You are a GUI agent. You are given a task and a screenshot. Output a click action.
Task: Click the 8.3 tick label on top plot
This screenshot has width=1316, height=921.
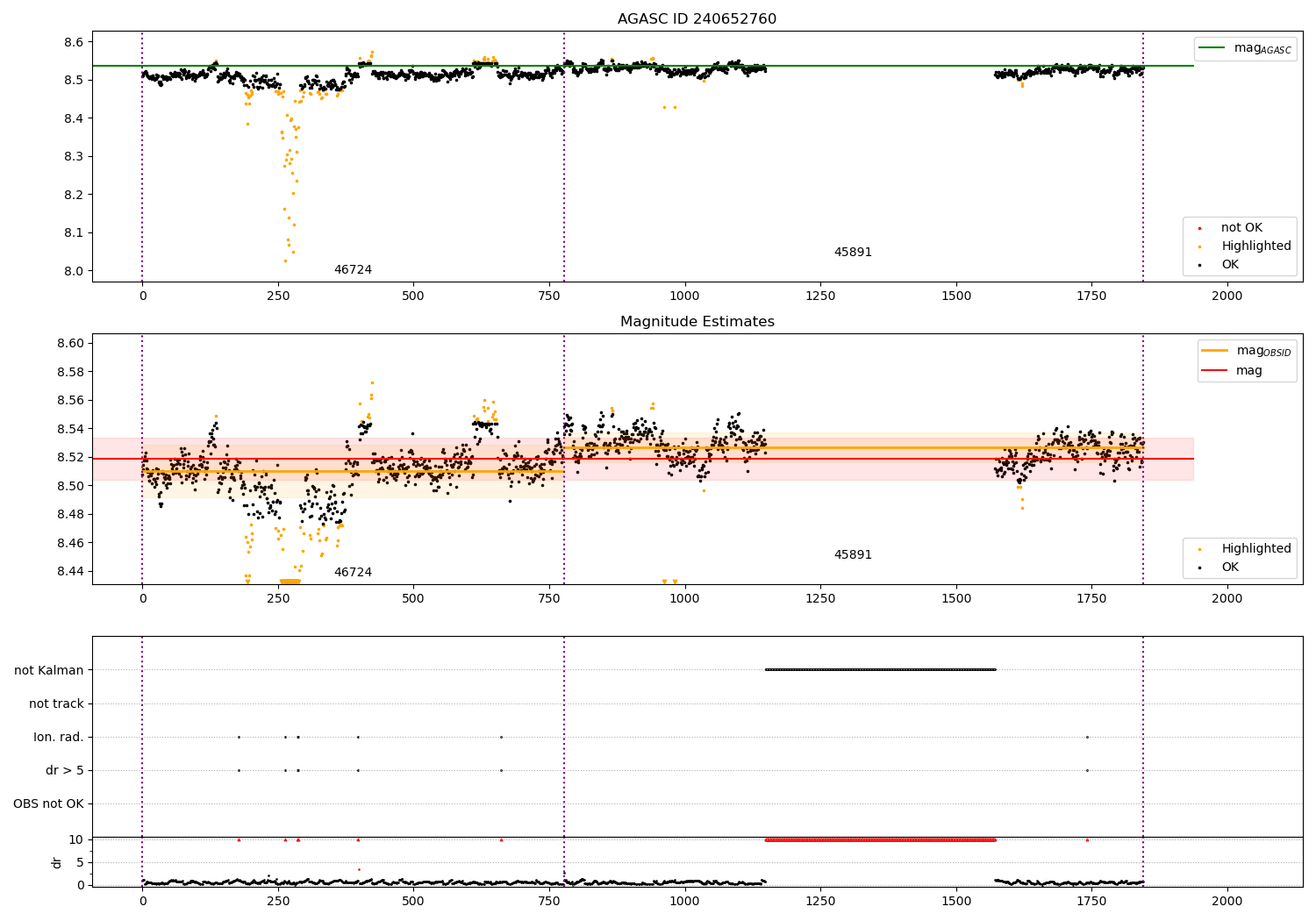(74, 156)
